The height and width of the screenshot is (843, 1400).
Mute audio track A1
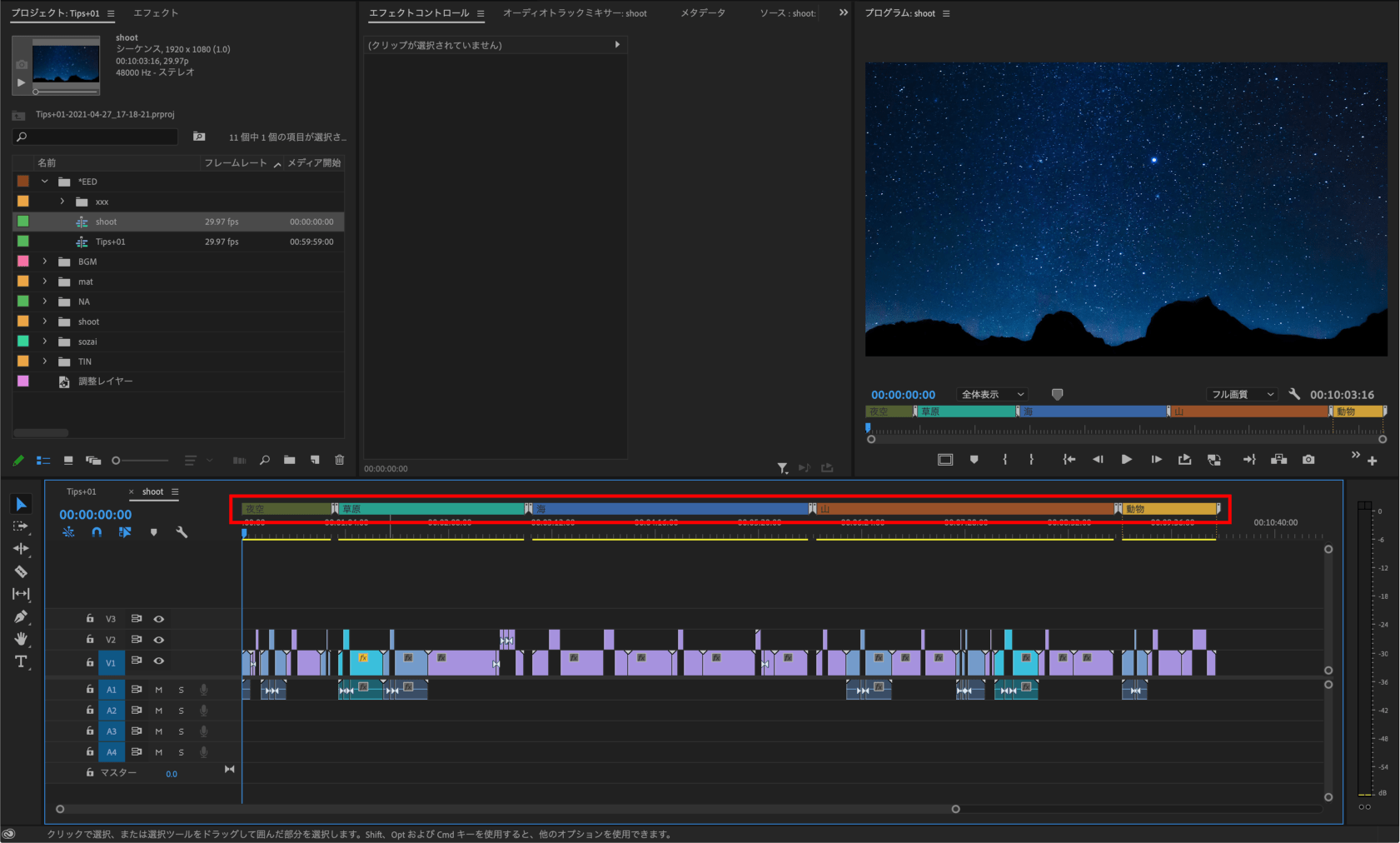[x=158, y=690]
